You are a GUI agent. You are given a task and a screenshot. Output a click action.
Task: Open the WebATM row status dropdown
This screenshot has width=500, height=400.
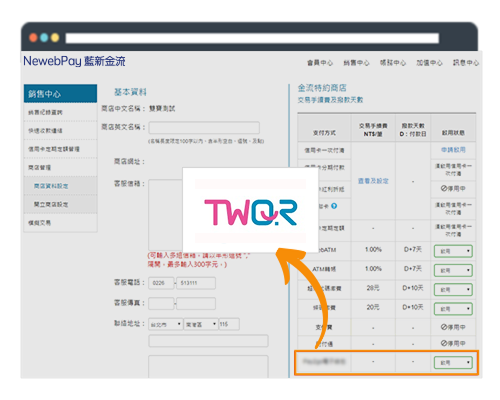click(x=453, y=251)
